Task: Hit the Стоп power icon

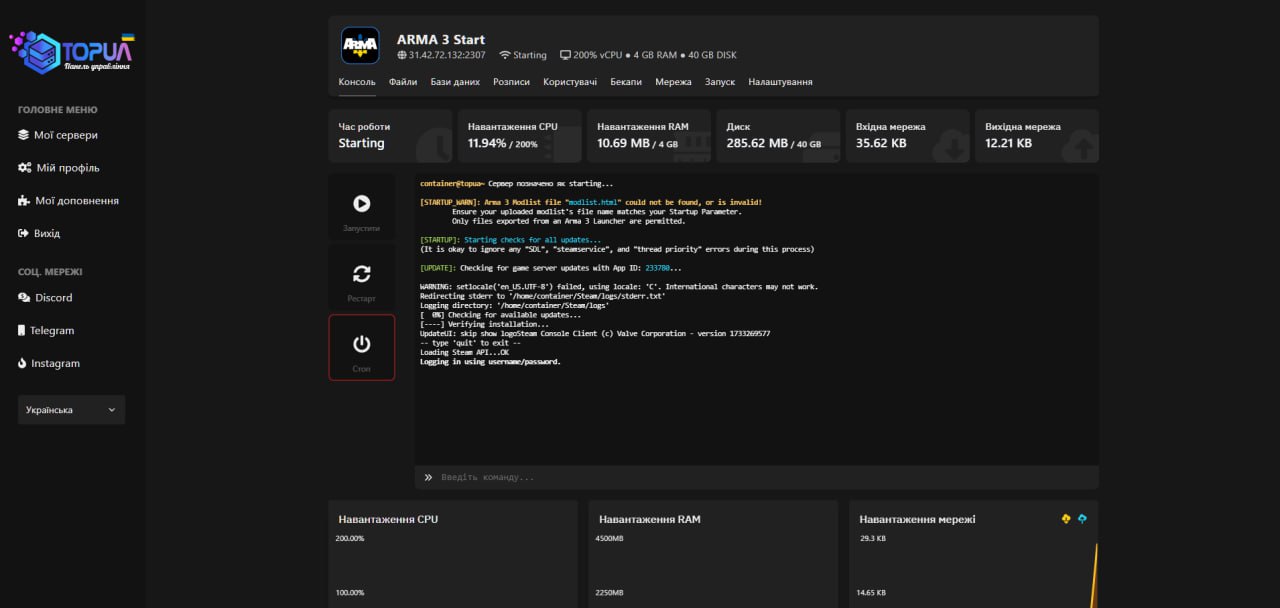Action: pos(361,344)
